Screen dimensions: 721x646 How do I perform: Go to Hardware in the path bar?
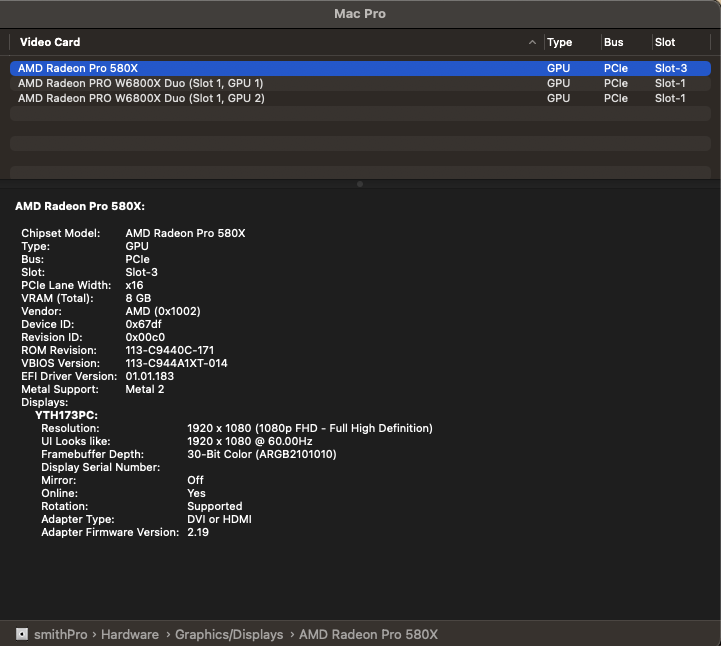point(130,635)
